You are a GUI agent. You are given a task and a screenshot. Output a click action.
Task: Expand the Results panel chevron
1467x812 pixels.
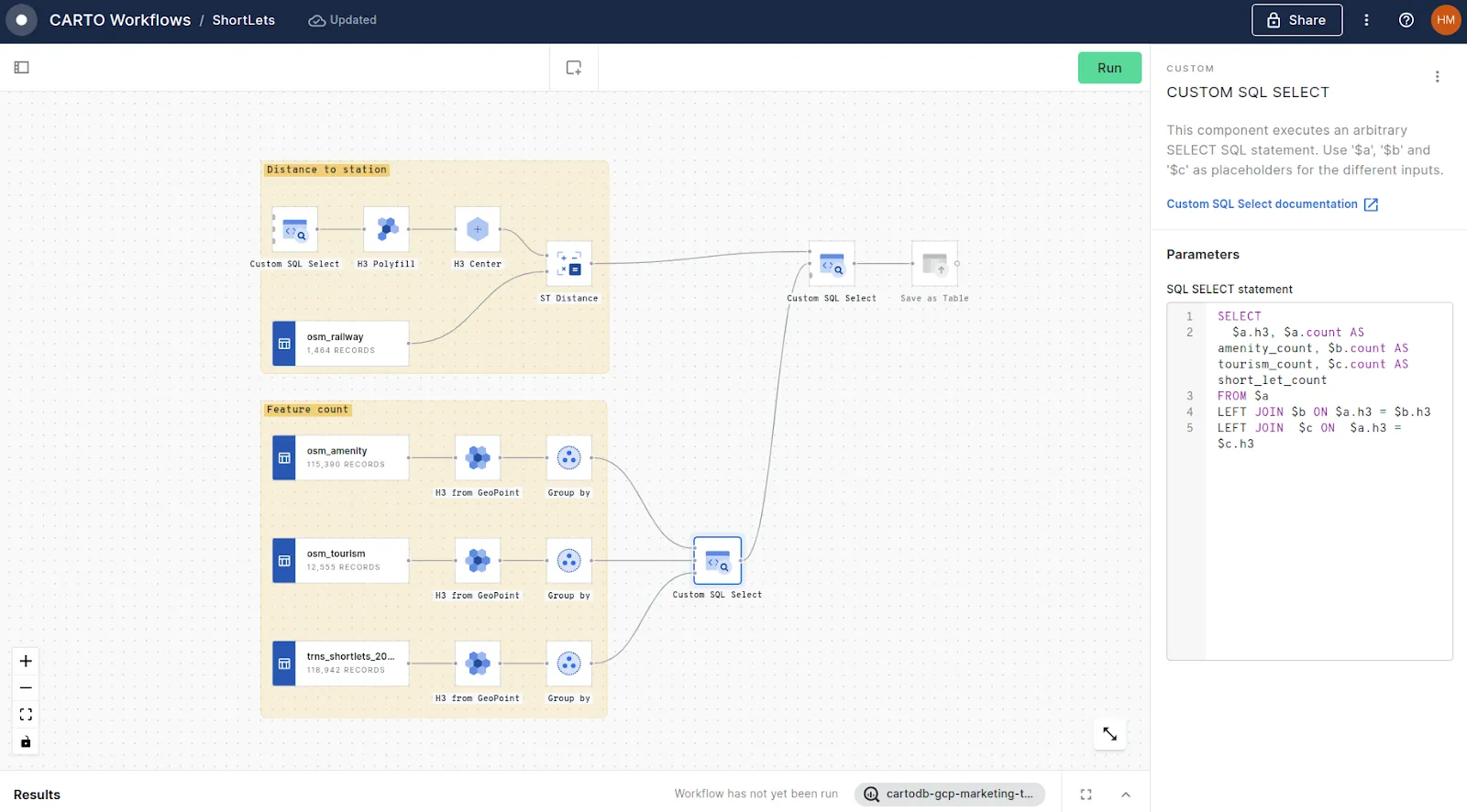tap(1126, 795)
